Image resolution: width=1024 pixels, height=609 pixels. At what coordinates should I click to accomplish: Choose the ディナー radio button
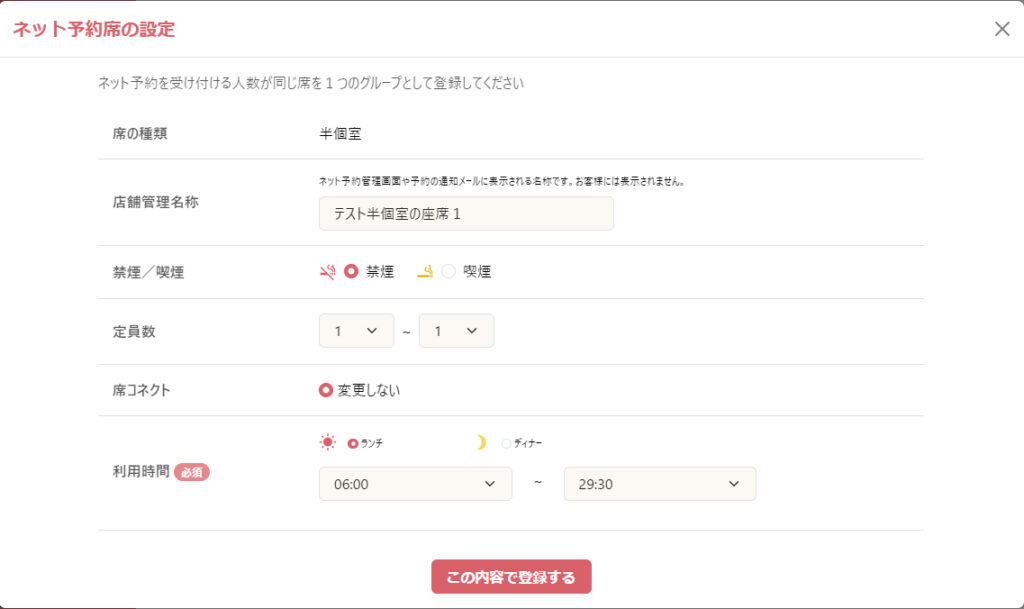pyautogui.click(x=506, y=443)
